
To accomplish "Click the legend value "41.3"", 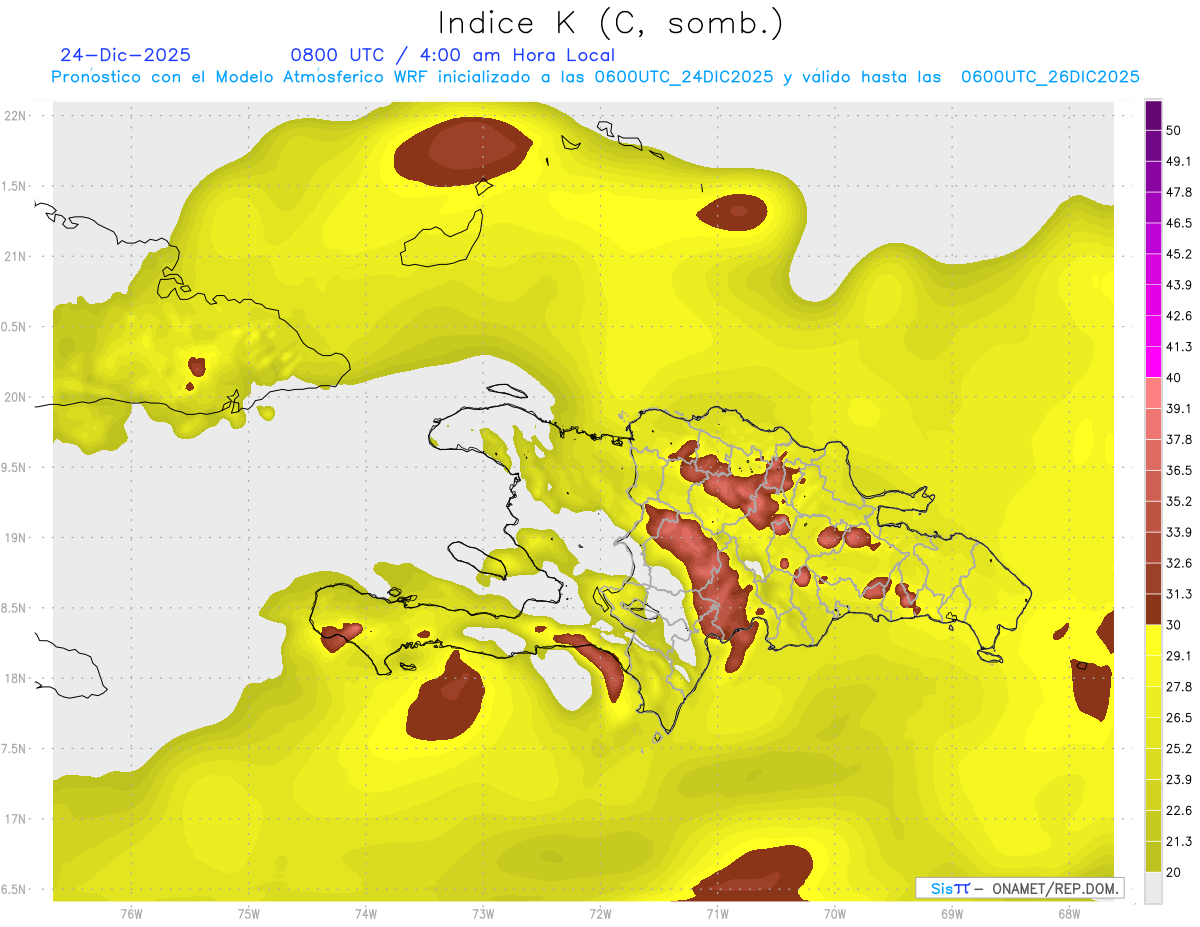I will coord(1179,347).
